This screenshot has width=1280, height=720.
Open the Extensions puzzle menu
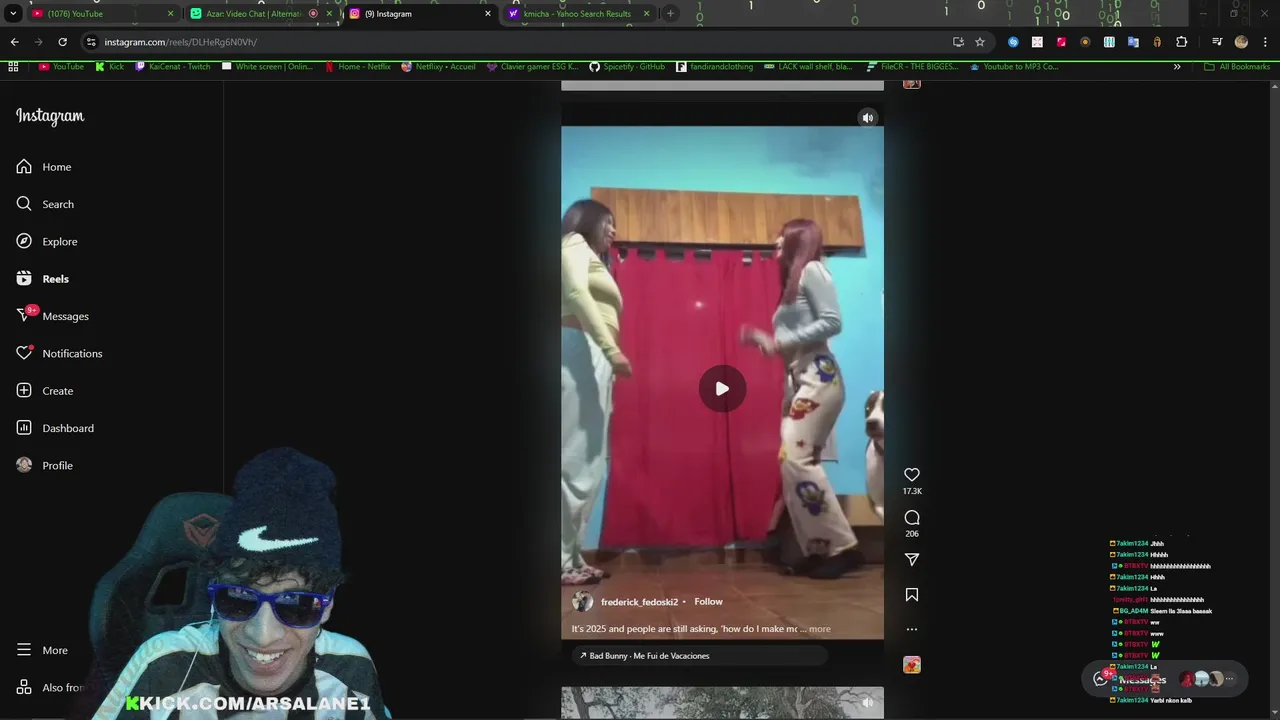[x=1182, y=42]
